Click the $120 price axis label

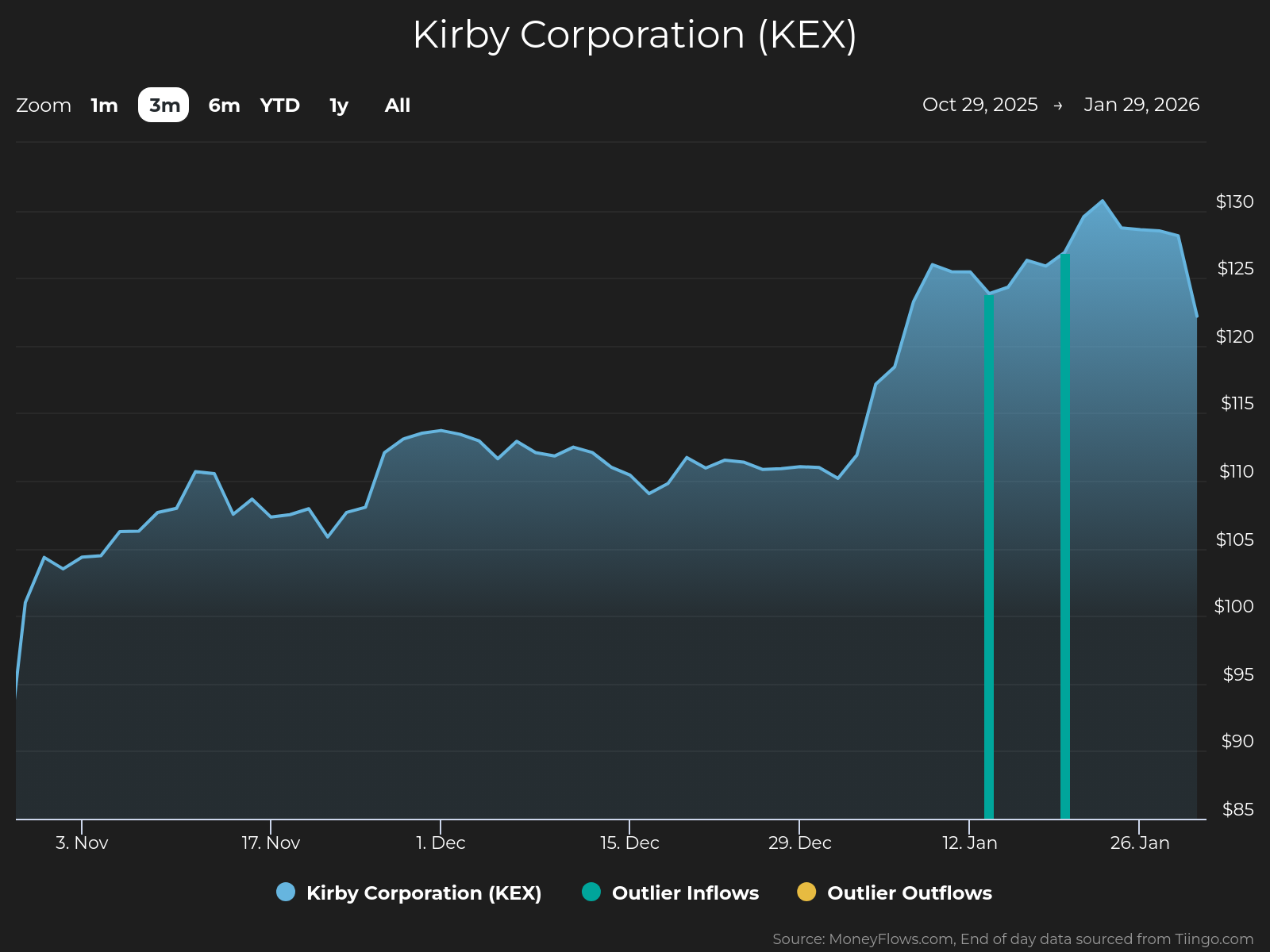[1235, 336]
